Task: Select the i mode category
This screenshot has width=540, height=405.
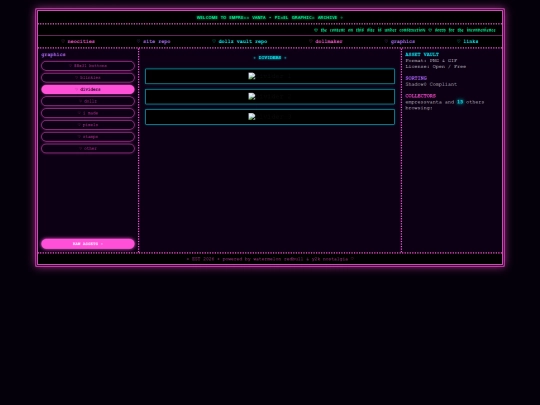Action: [88, 113]
